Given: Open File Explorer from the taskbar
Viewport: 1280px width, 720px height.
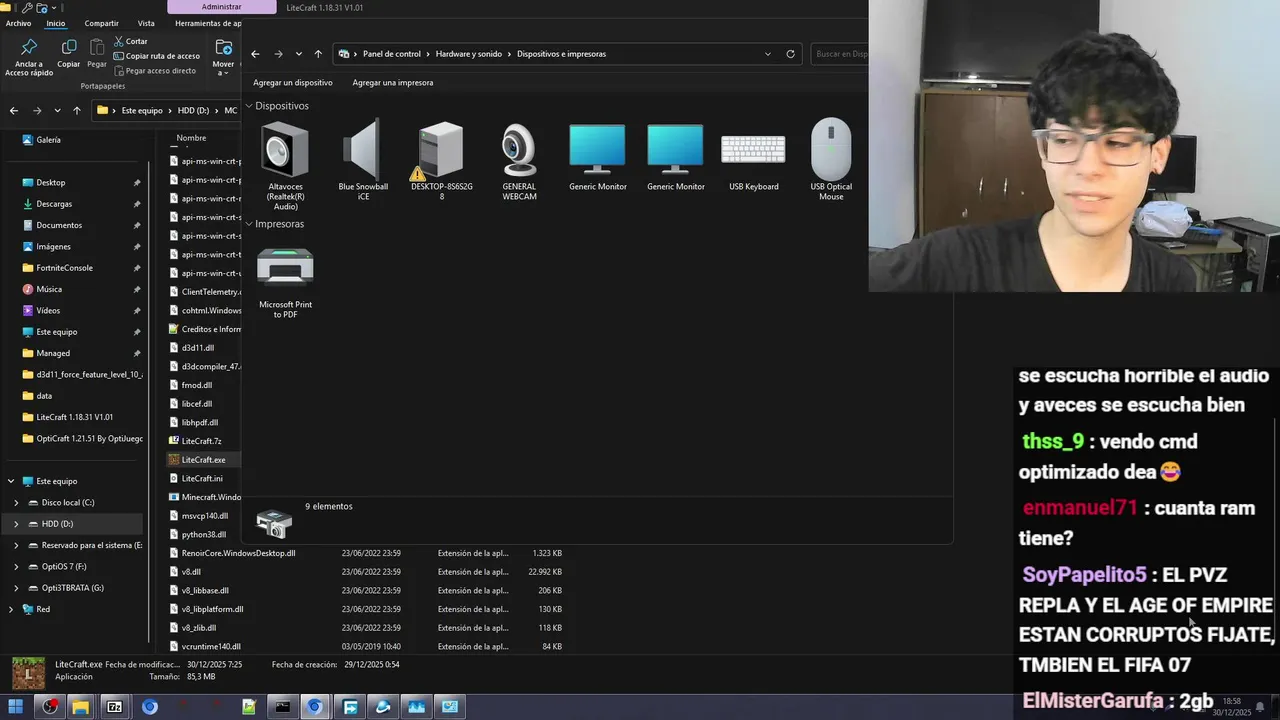Looking at the screenshot, I should [x=80, y=707].
